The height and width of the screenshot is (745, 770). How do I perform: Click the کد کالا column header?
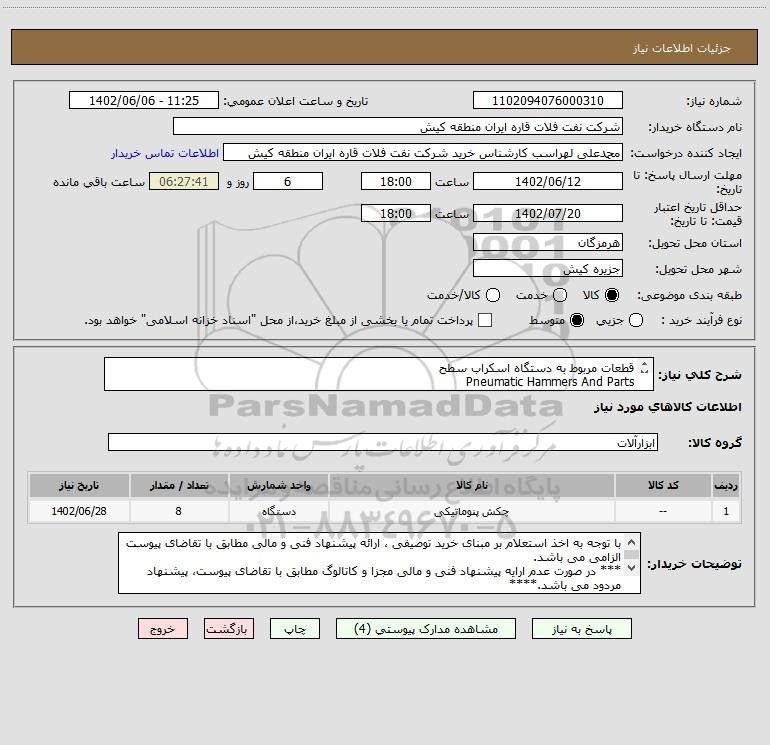(x=663, y=485)
